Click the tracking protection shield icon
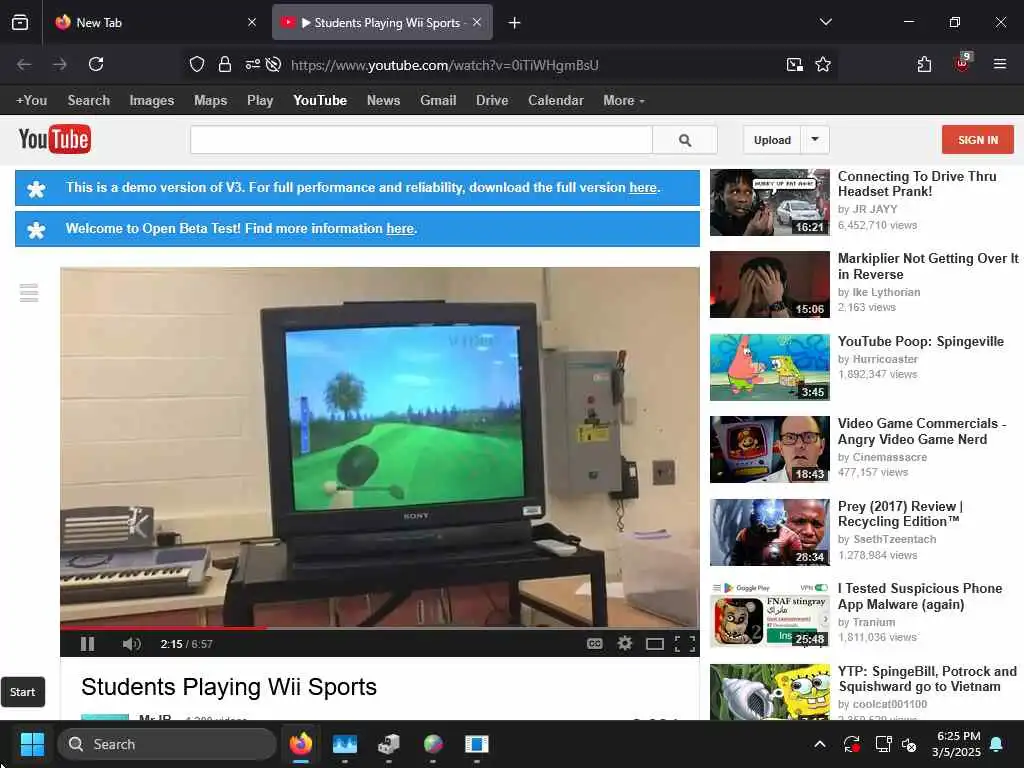1024x768 pixels. pos(197,64)
